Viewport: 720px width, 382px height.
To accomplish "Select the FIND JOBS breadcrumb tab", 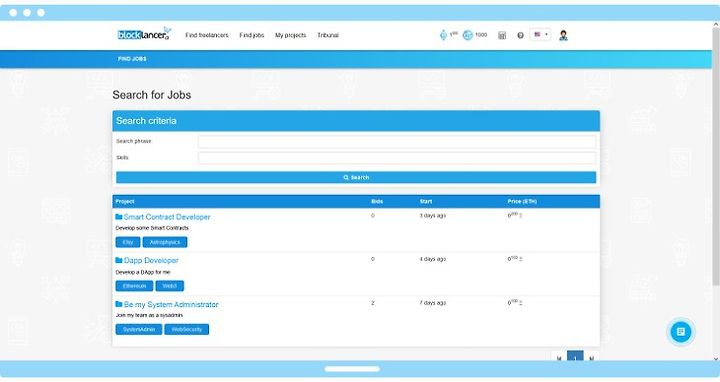I will (x=132, y=59).
